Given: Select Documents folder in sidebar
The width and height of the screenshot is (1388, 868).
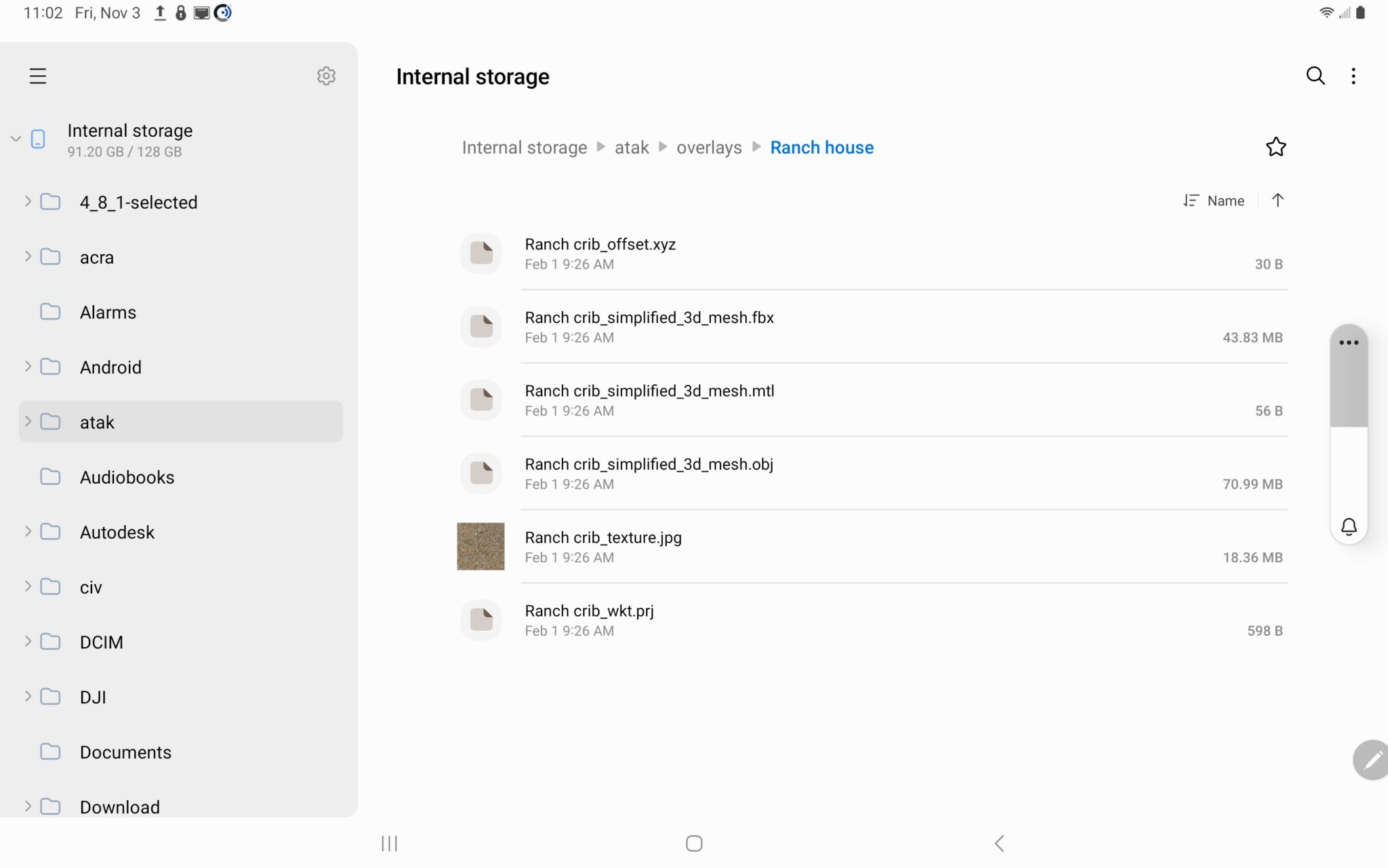Looking at the screenshot, I should [x=125, y=752].
